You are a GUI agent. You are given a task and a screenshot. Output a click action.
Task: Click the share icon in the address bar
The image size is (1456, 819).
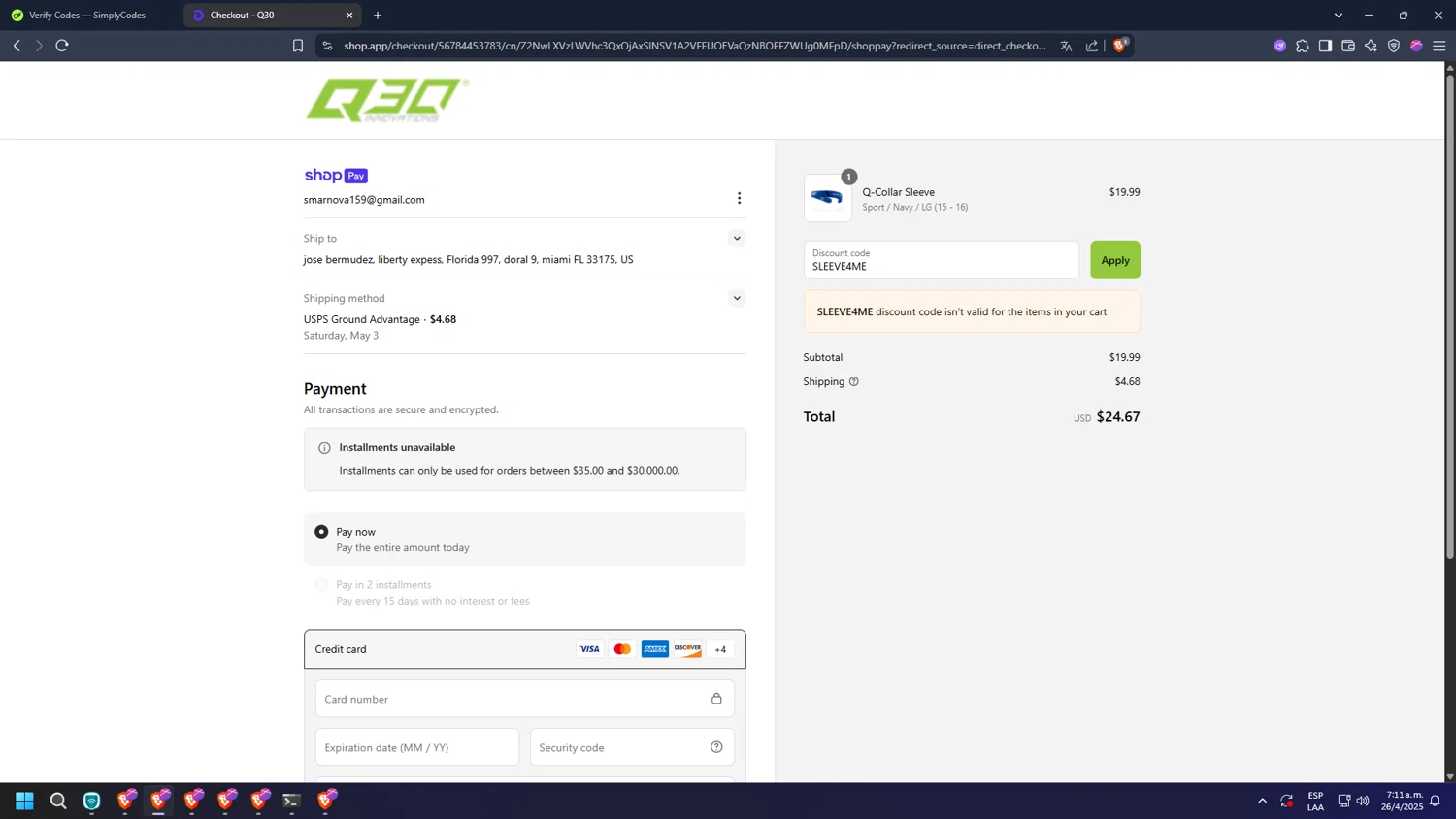[1092, 46]
